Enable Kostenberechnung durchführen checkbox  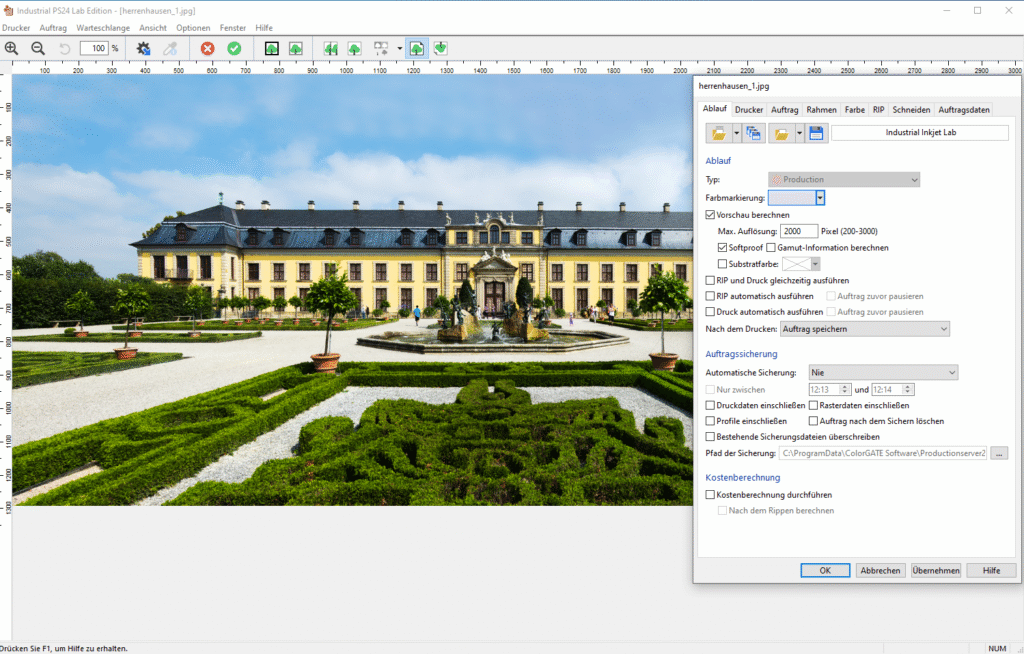710,495
